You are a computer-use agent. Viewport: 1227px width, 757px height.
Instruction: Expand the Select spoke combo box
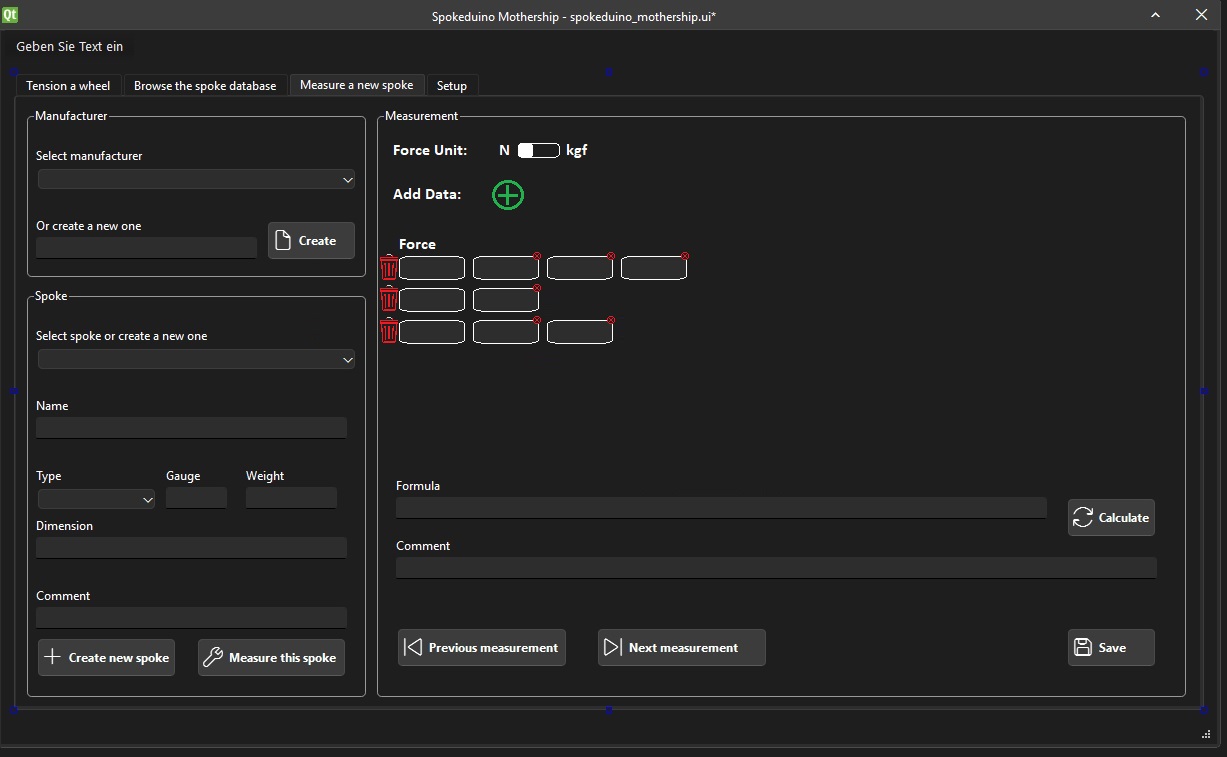[x=196, y=360]
